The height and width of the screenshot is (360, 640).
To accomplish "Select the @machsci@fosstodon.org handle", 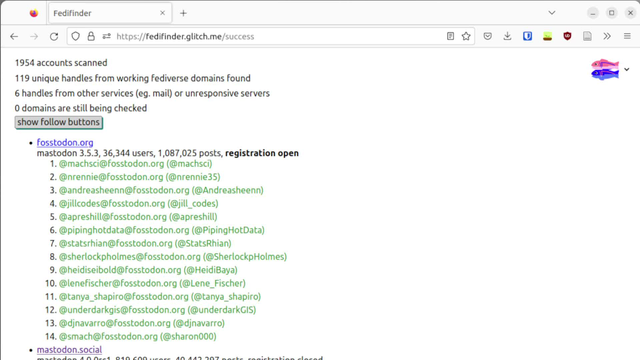I will pos(111,164).
